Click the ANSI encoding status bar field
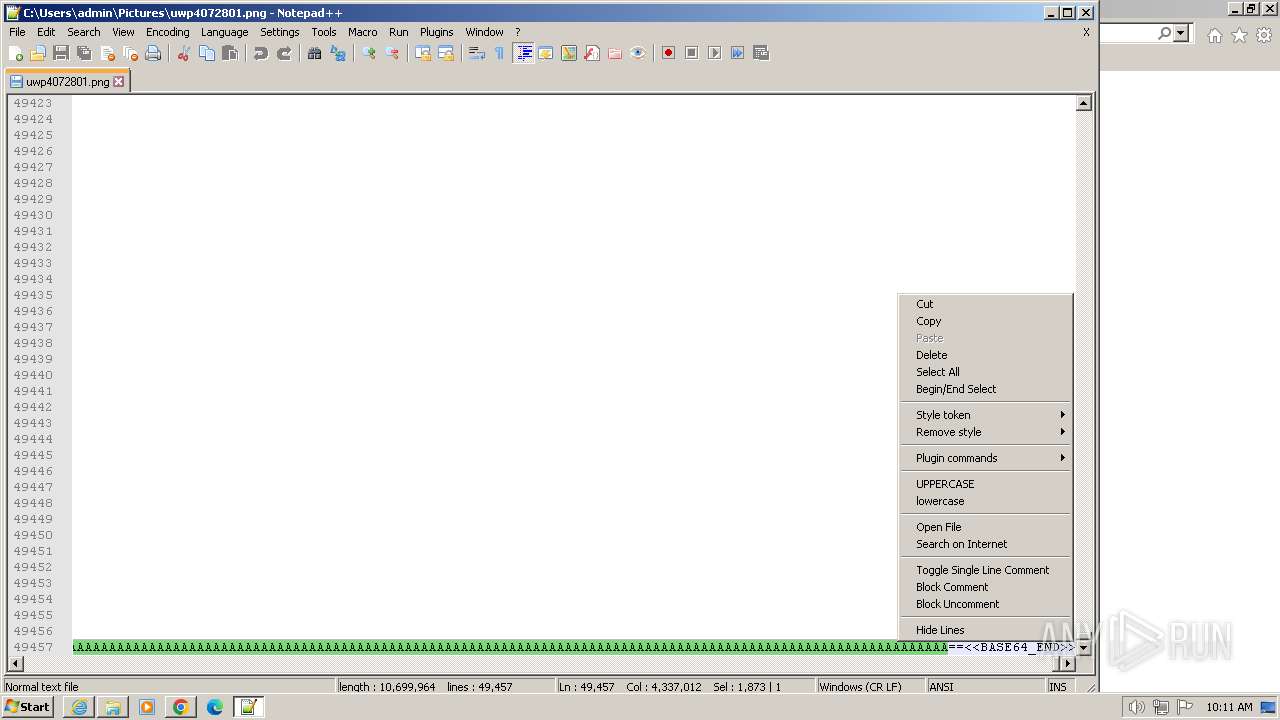Screen dimensions: 1280x720 pos(985,687)
